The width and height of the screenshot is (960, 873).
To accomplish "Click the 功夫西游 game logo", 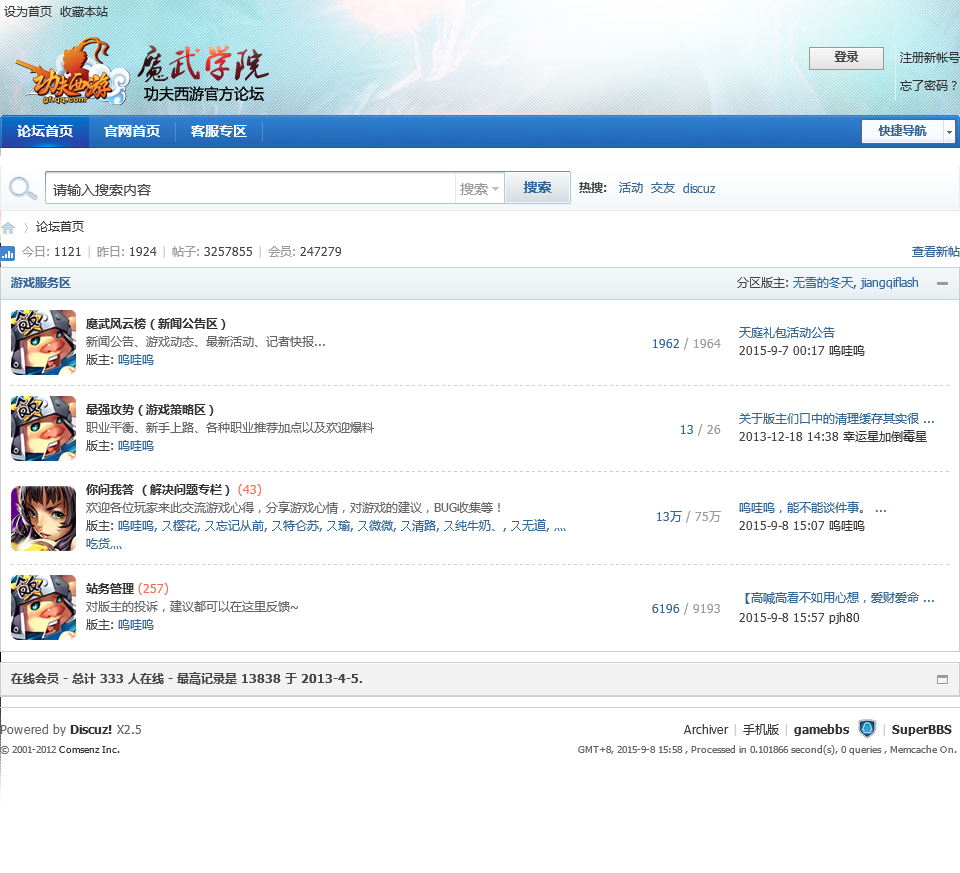I will 72,72.
